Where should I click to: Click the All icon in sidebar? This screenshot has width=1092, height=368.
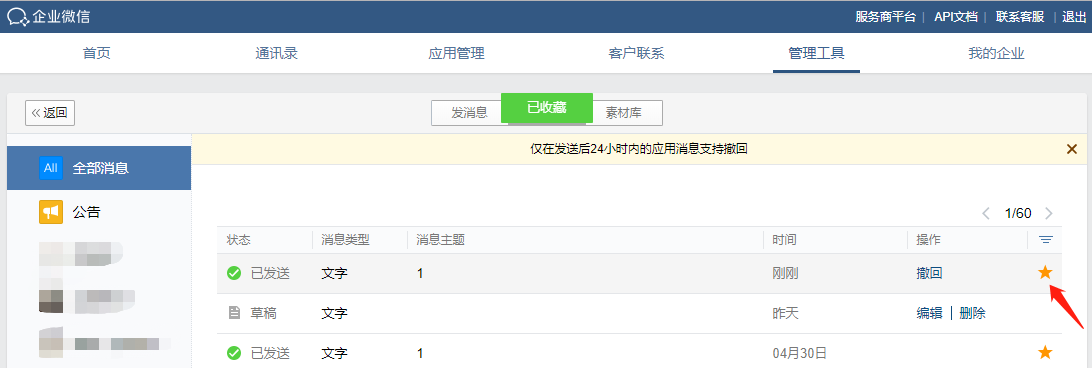pyautogui.click(x=51, y=168)
